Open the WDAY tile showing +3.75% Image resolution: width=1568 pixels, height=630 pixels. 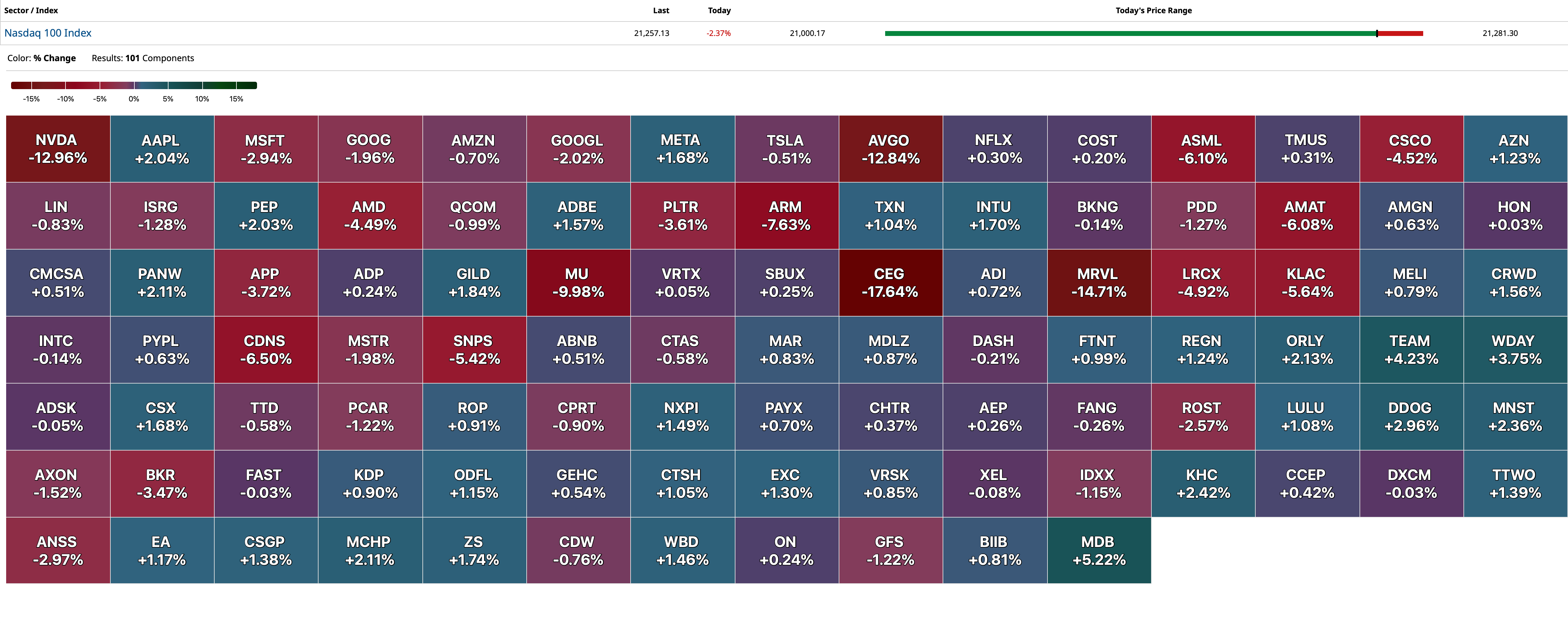pyautogui.click(x=1515, y=350)
